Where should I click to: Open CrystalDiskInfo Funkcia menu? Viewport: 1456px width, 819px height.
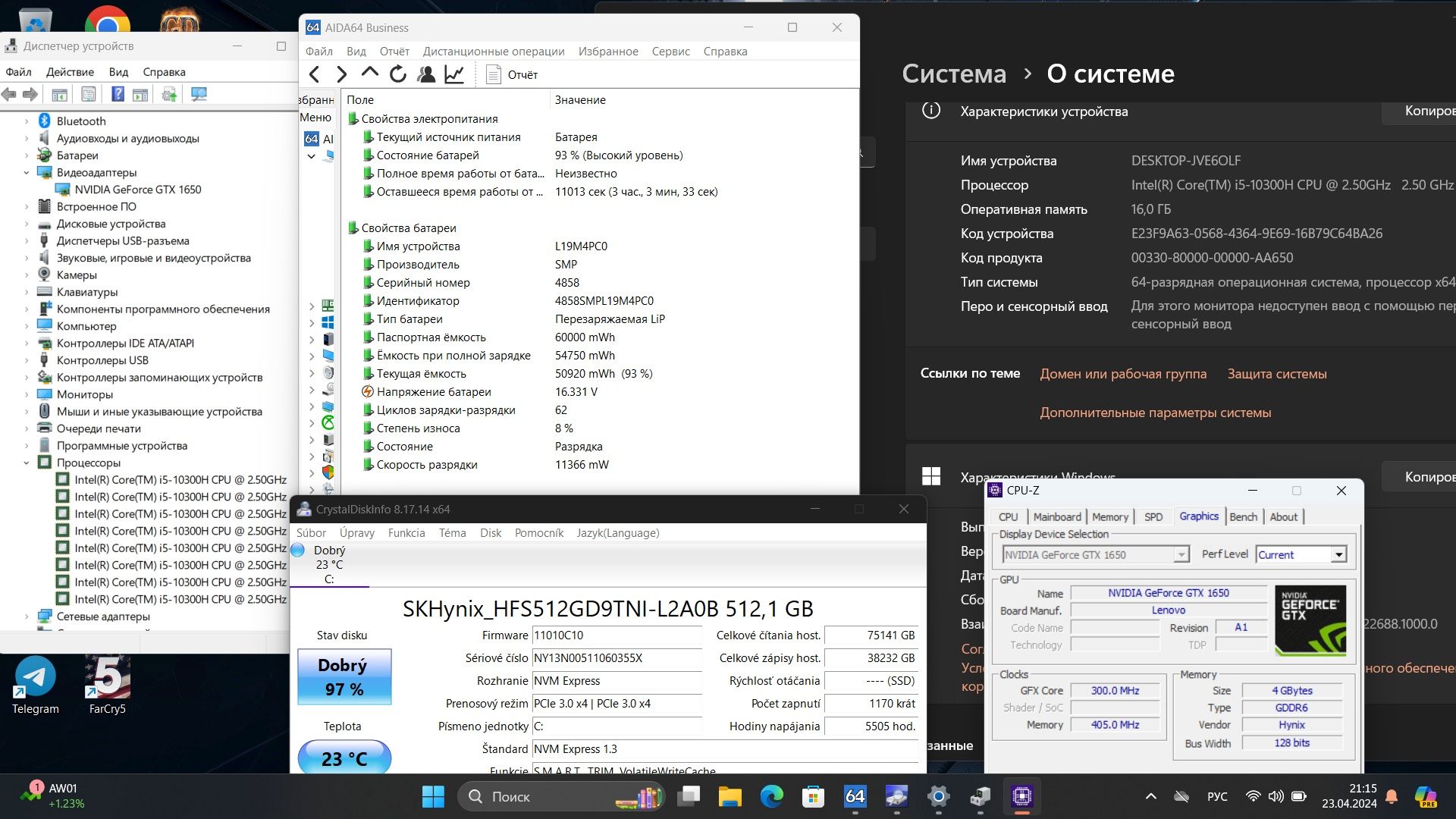pos(406,533)
